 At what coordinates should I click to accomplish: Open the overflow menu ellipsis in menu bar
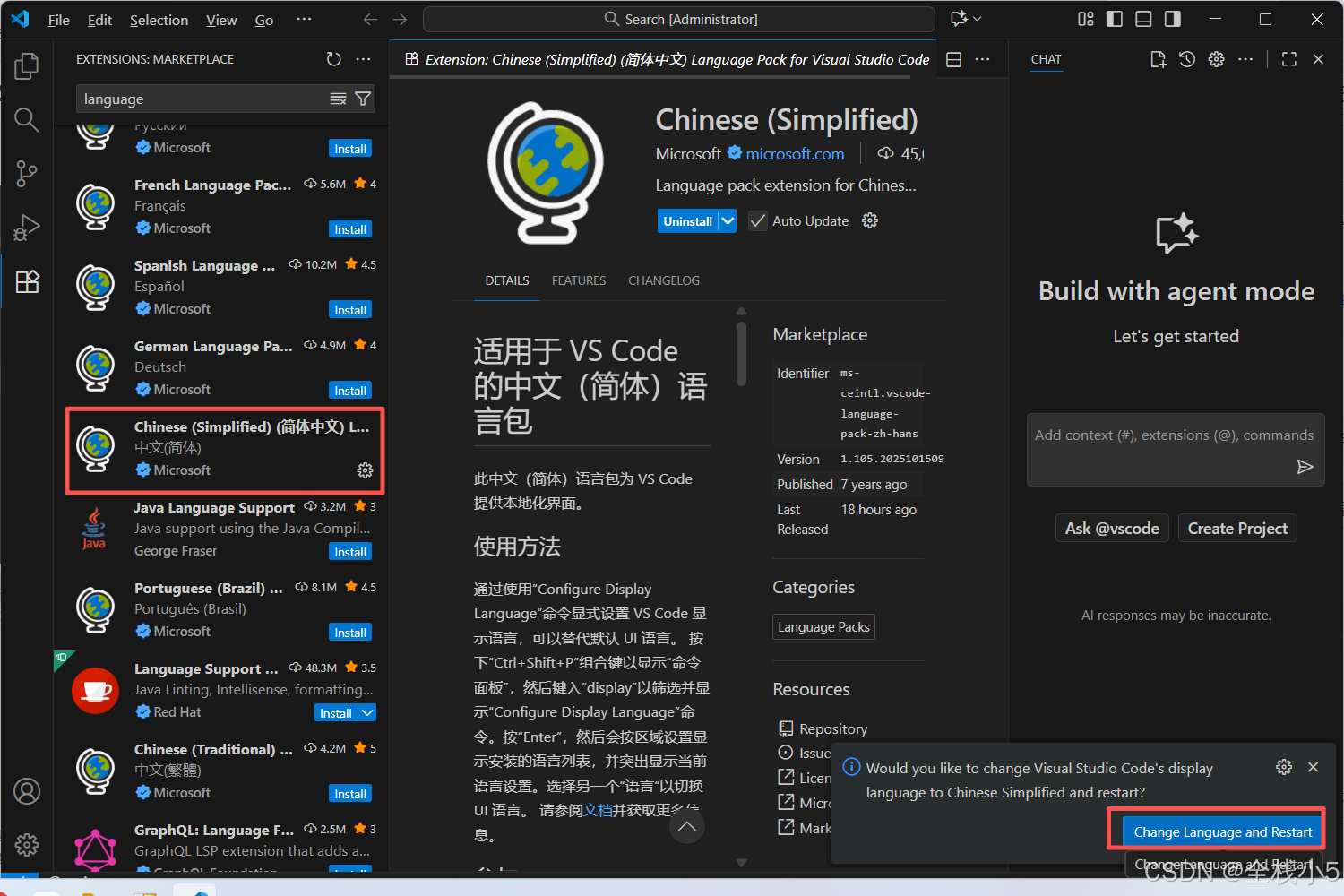(305, 19)
